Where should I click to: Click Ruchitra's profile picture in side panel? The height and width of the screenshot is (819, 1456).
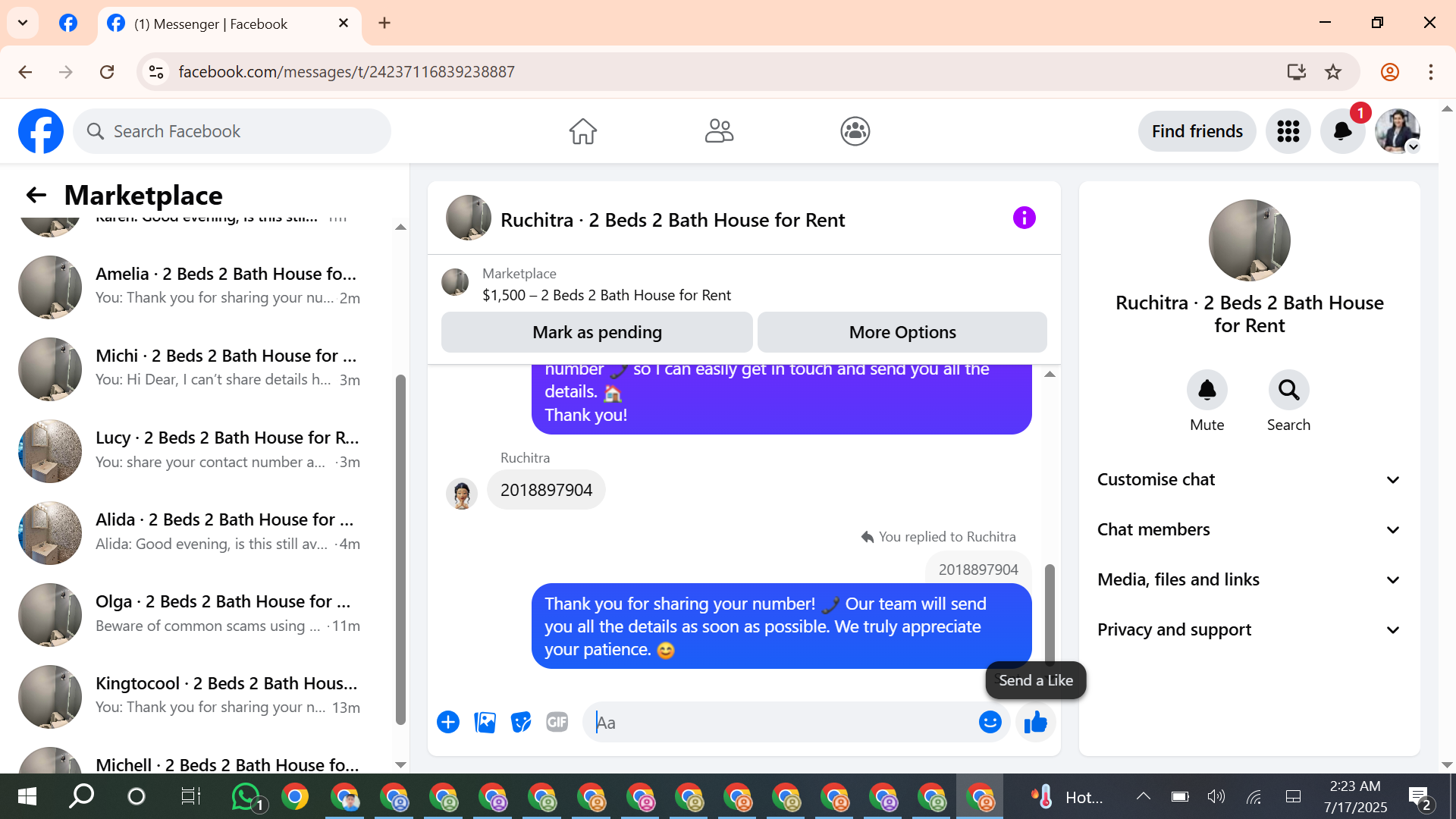[x=1249, y=240]
